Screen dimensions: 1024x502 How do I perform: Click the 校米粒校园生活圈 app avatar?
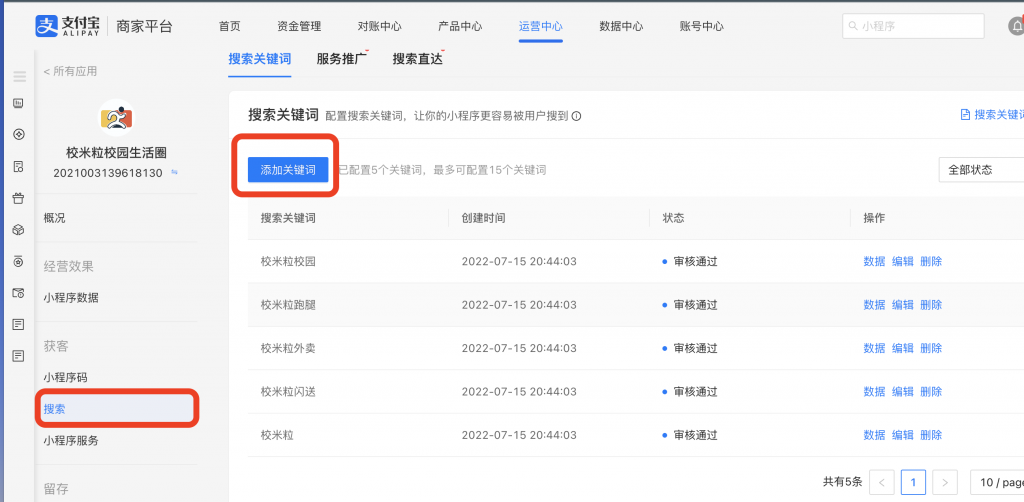point(116,118)
